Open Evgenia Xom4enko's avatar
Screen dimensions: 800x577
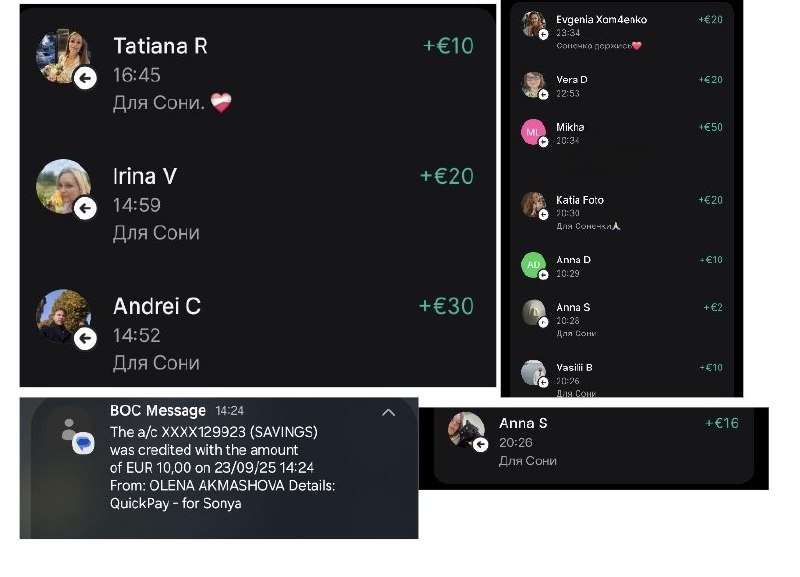(x=533, y=24)
